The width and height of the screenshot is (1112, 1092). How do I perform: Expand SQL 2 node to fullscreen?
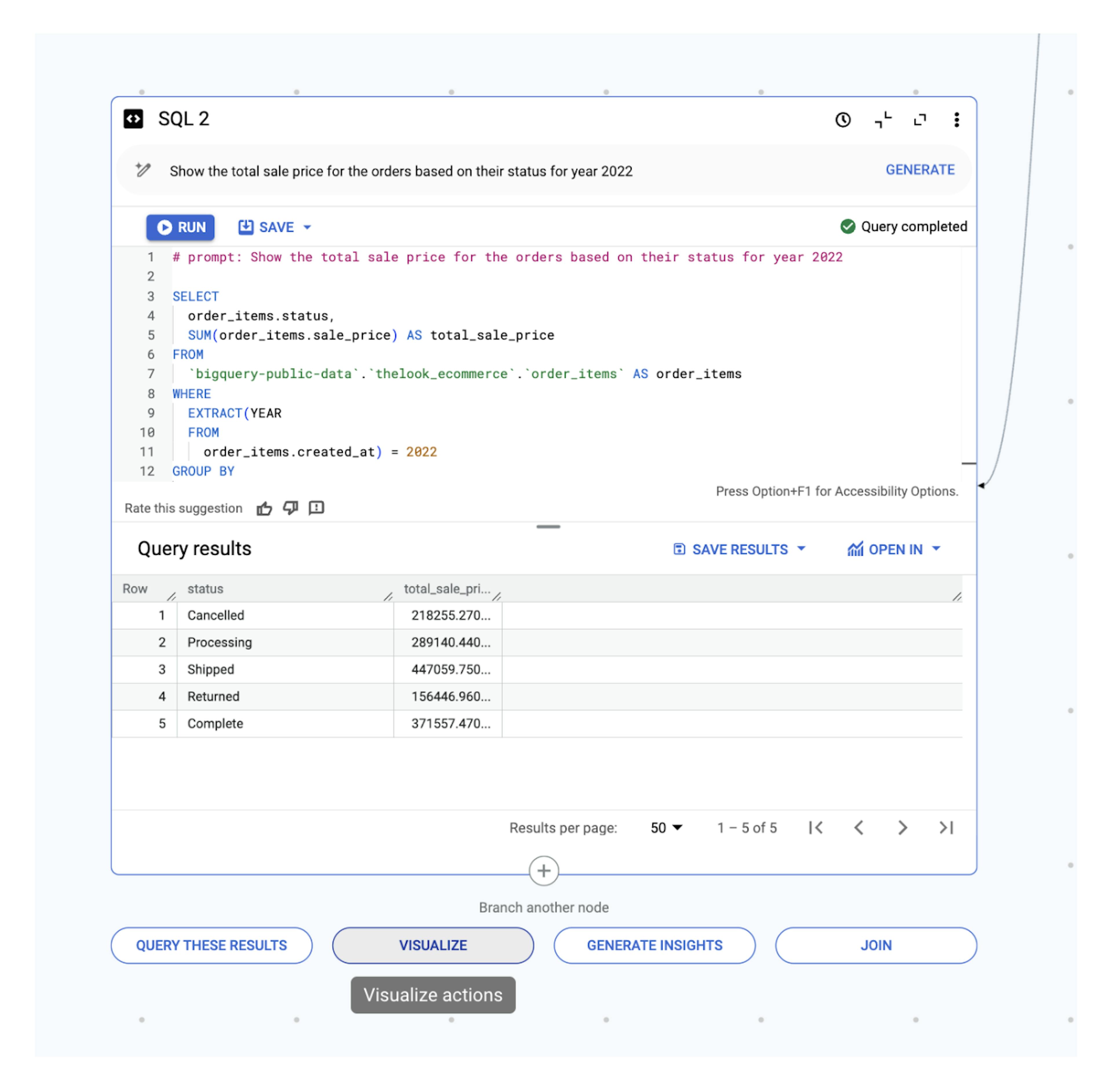(x=920, y=120)
